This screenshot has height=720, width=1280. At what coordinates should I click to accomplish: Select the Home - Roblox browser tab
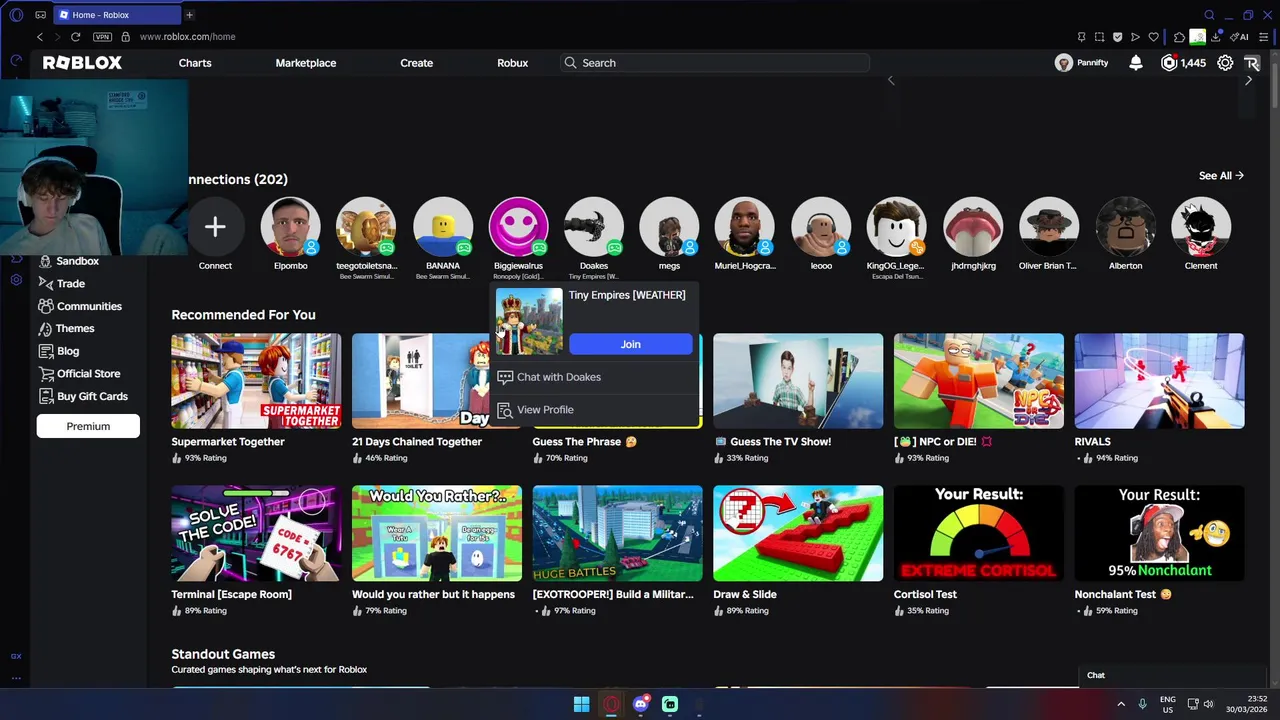[x=116, y=15]
